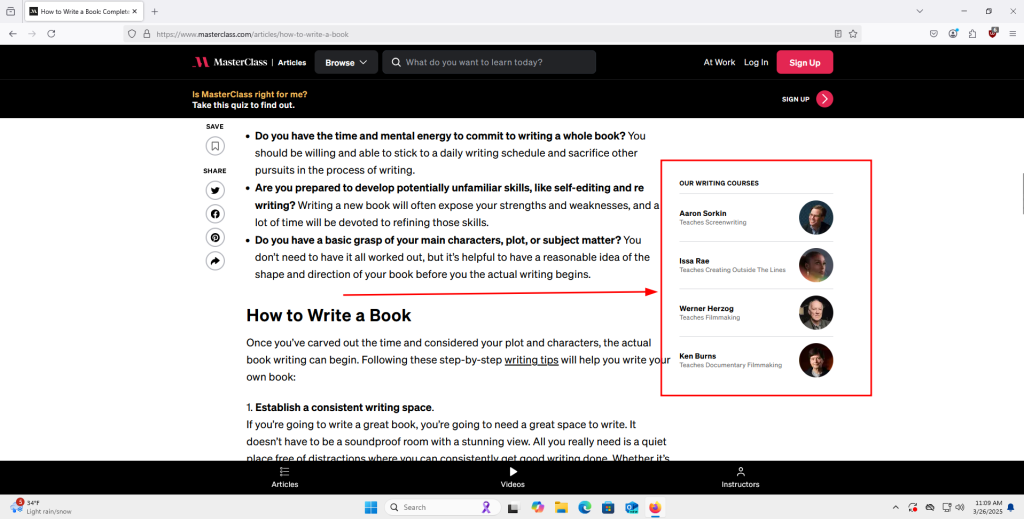Click the Firefox View icon
Image resolution: width=1024 pixels, height=519 pixels.
click(x=10, y=11)
